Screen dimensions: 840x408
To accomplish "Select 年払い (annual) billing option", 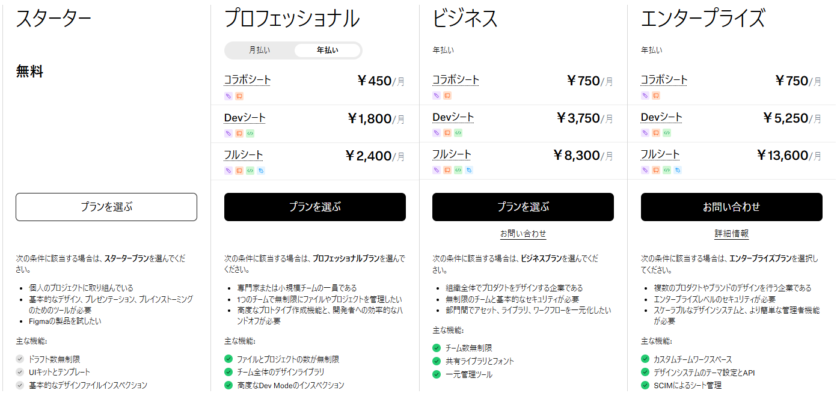I will coord(327,50).
